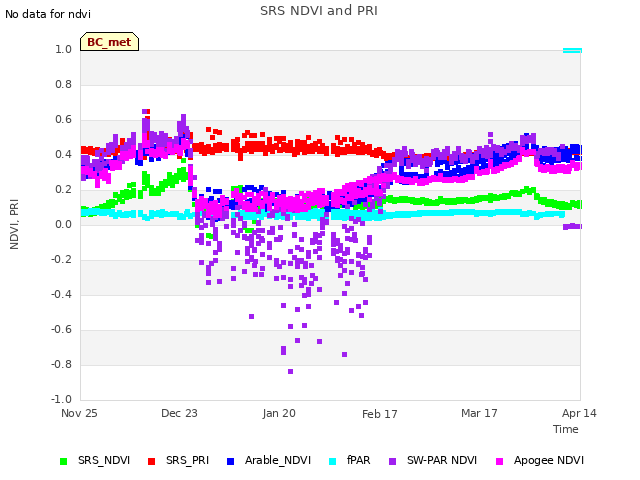Click the lowest purple SW-PAR outlier point
Image resolution: width=640 pixels, height=480 pixels.
pyautogui.click(x=291, y=371)
